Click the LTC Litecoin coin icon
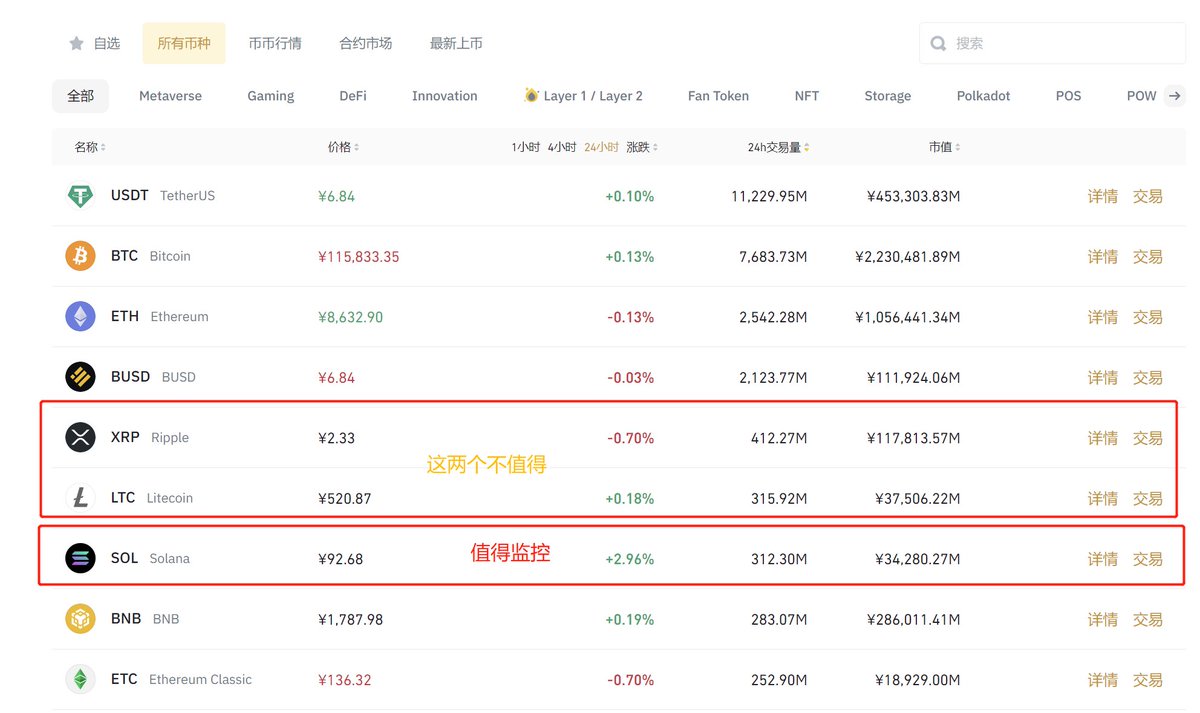Image resolution: width=1200 pixels, height=713 pixels. coord(80,498)
